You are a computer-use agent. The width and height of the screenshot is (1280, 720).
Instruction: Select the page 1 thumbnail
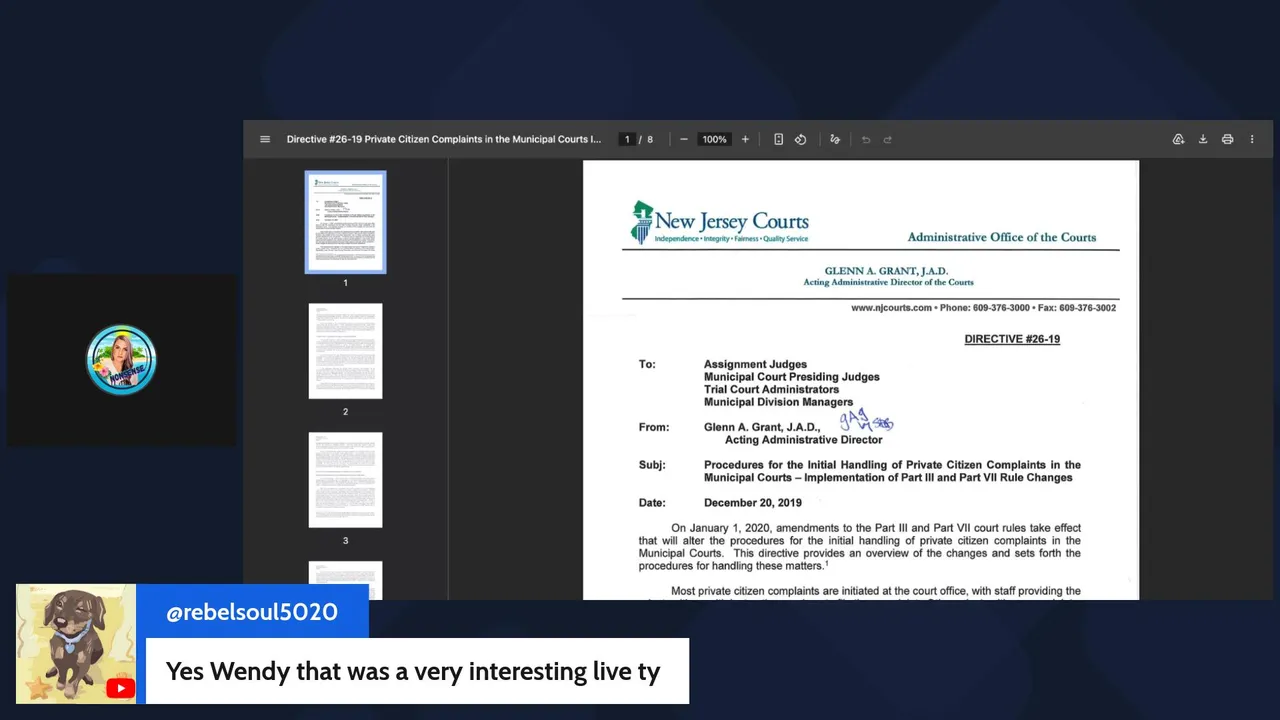[x=345, y=222]
